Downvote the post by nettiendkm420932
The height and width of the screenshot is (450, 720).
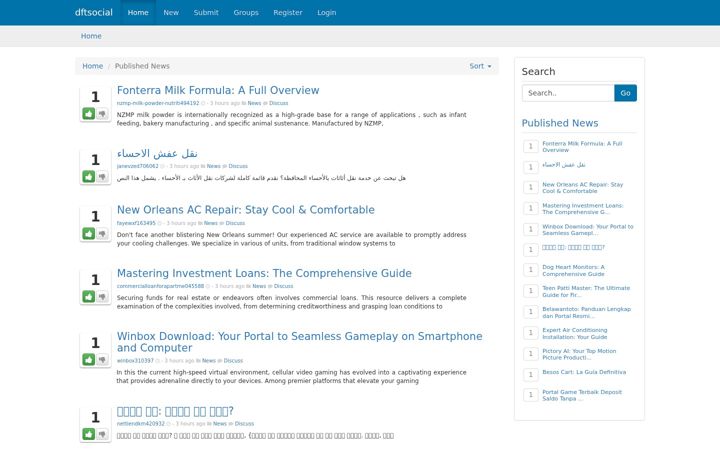point(102,434)
